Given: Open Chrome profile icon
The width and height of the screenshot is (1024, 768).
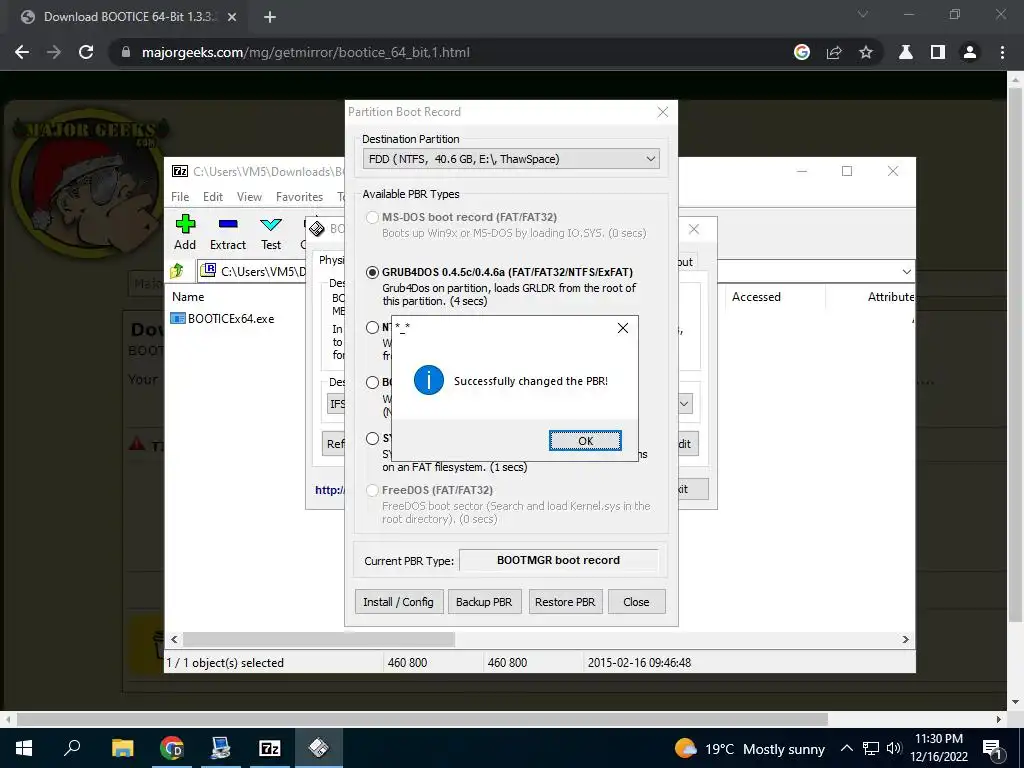Looking at the screenshot, I should point(970,52).
